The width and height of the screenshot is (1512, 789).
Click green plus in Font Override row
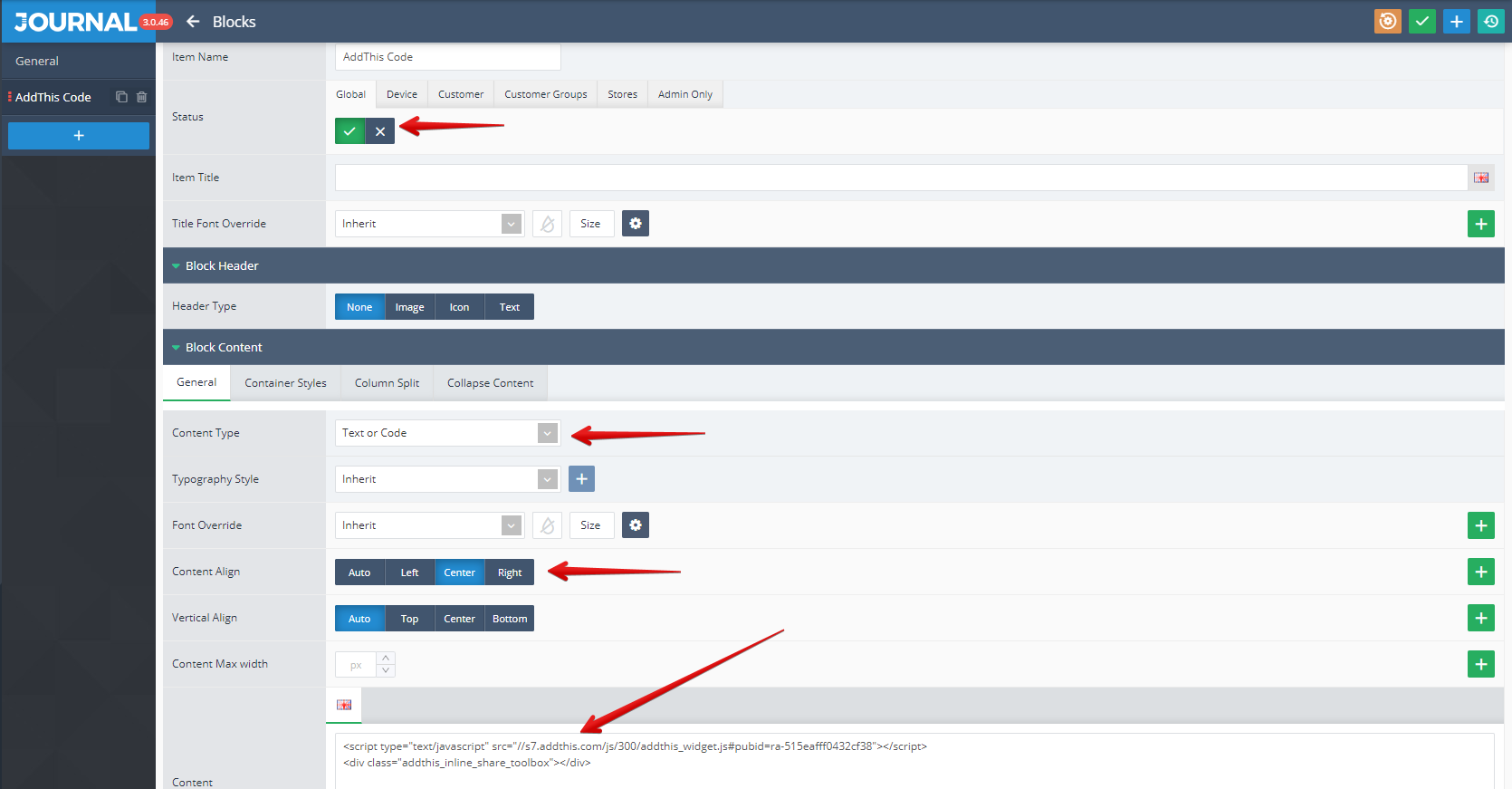(1481, 525)
